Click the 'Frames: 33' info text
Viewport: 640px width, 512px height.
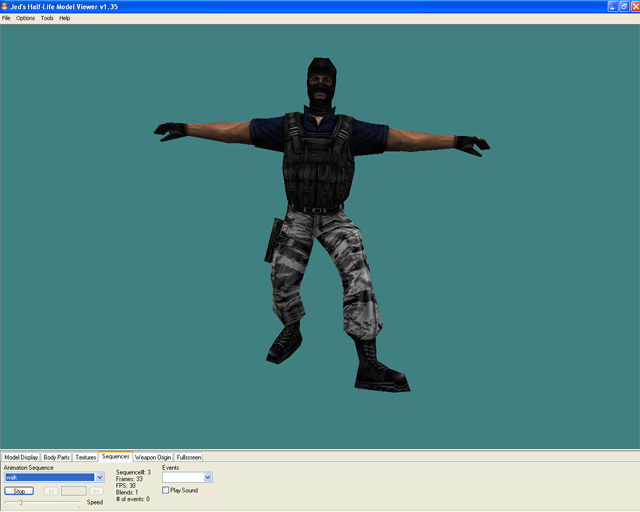(x=129, y=479)
